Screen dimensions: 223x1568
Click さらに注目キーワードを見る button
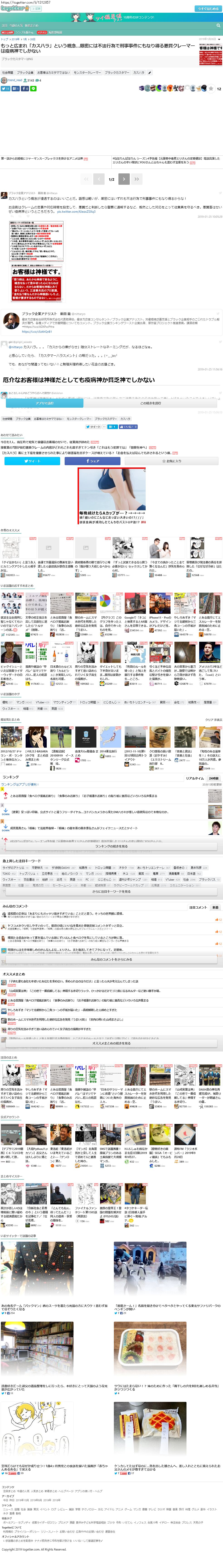(x=111, y=892)
